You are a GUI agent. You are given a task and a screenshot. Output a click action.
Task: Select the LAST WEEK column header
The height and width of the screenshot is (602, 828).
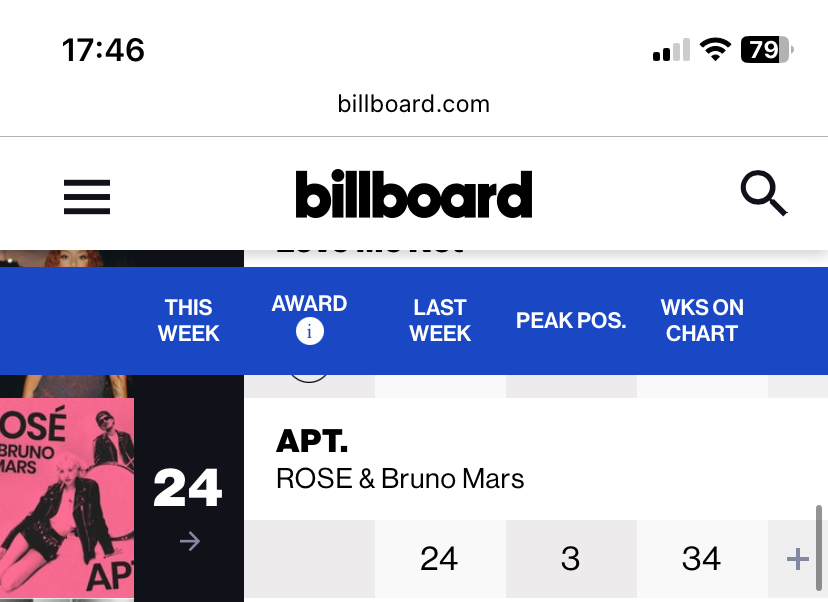440,321
